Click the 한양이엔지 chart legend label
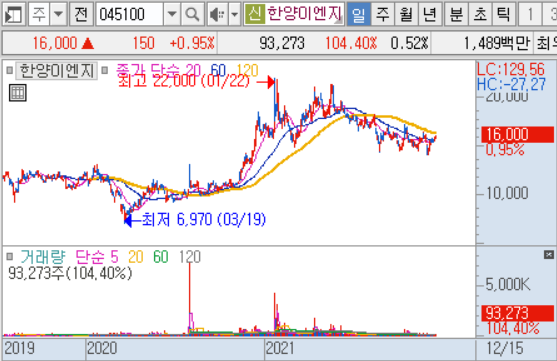Viewport: 557px width, 361px height. coord(56,71)
